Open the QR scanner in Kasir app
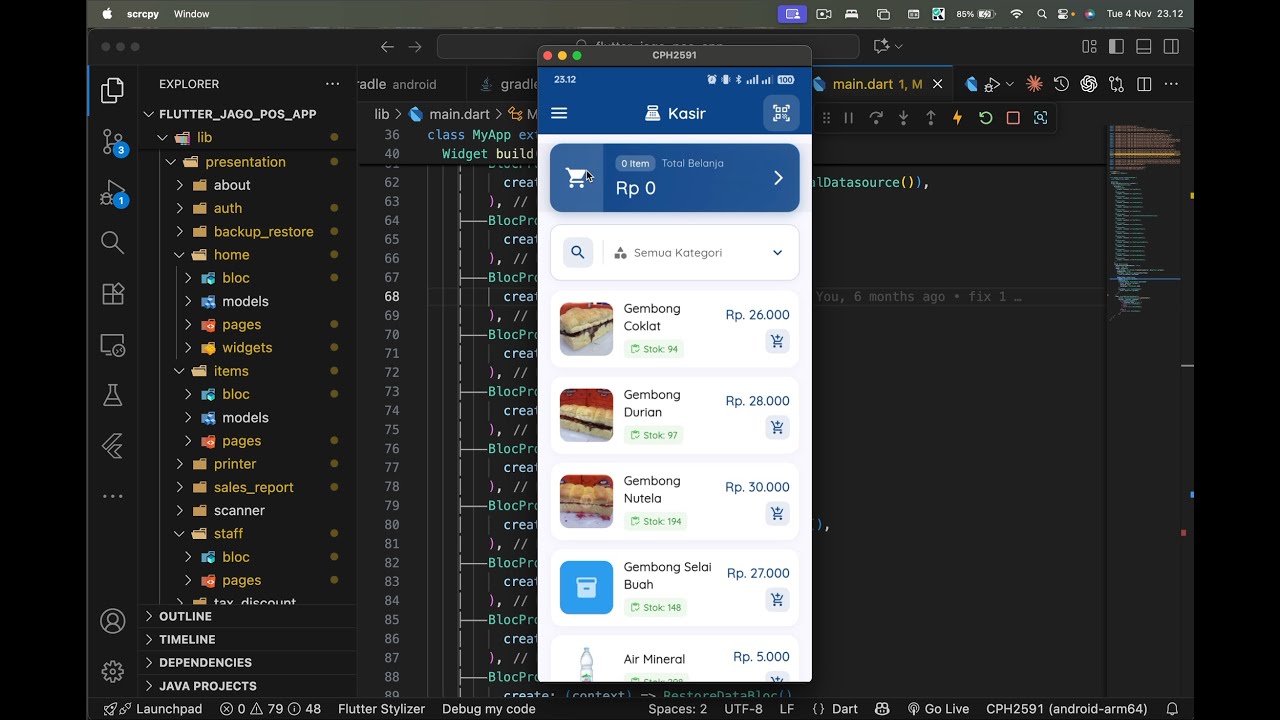 (781, 113)
